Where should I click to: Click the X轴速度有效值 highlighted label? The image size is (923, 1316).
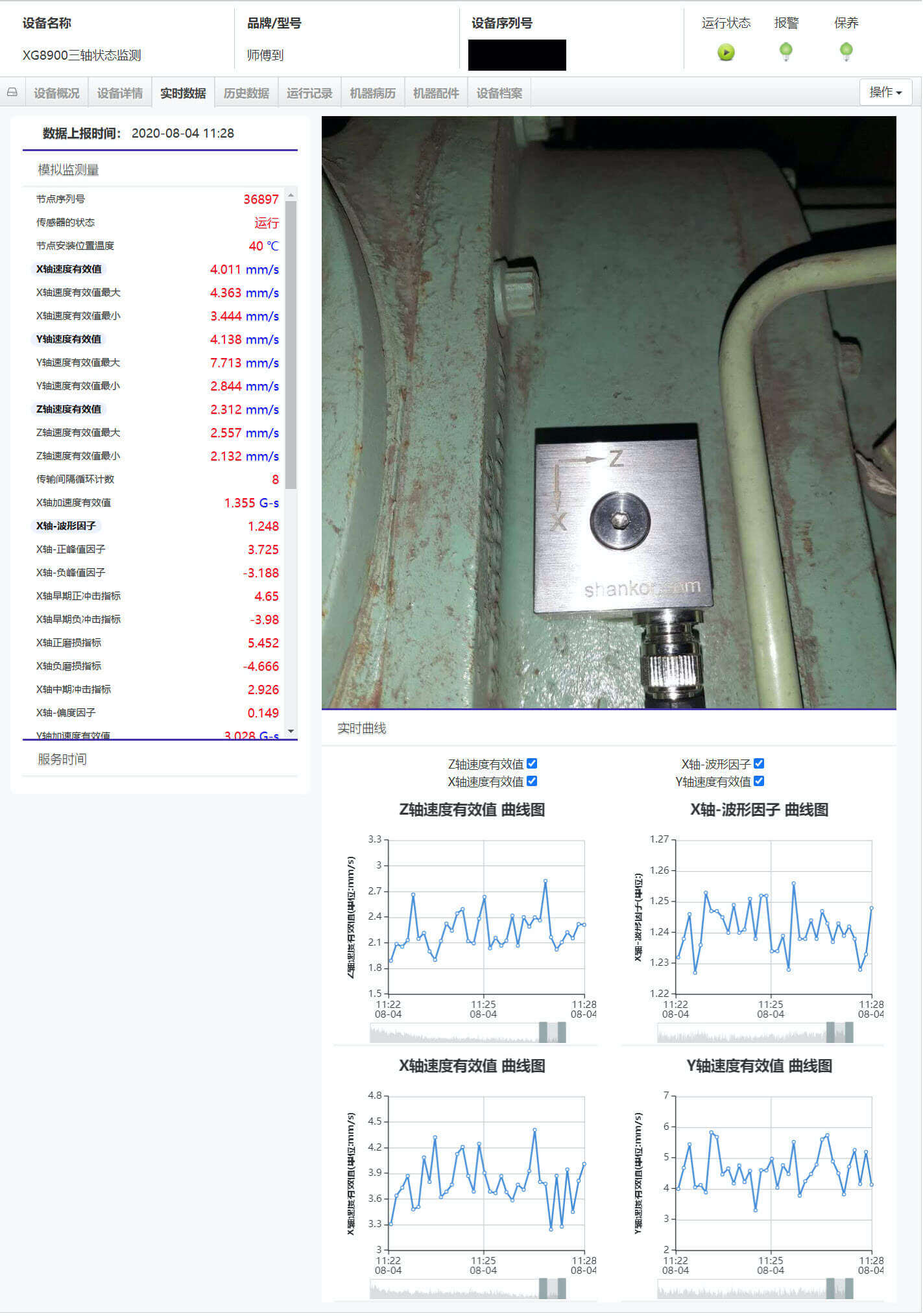click(x=69, y=269)
